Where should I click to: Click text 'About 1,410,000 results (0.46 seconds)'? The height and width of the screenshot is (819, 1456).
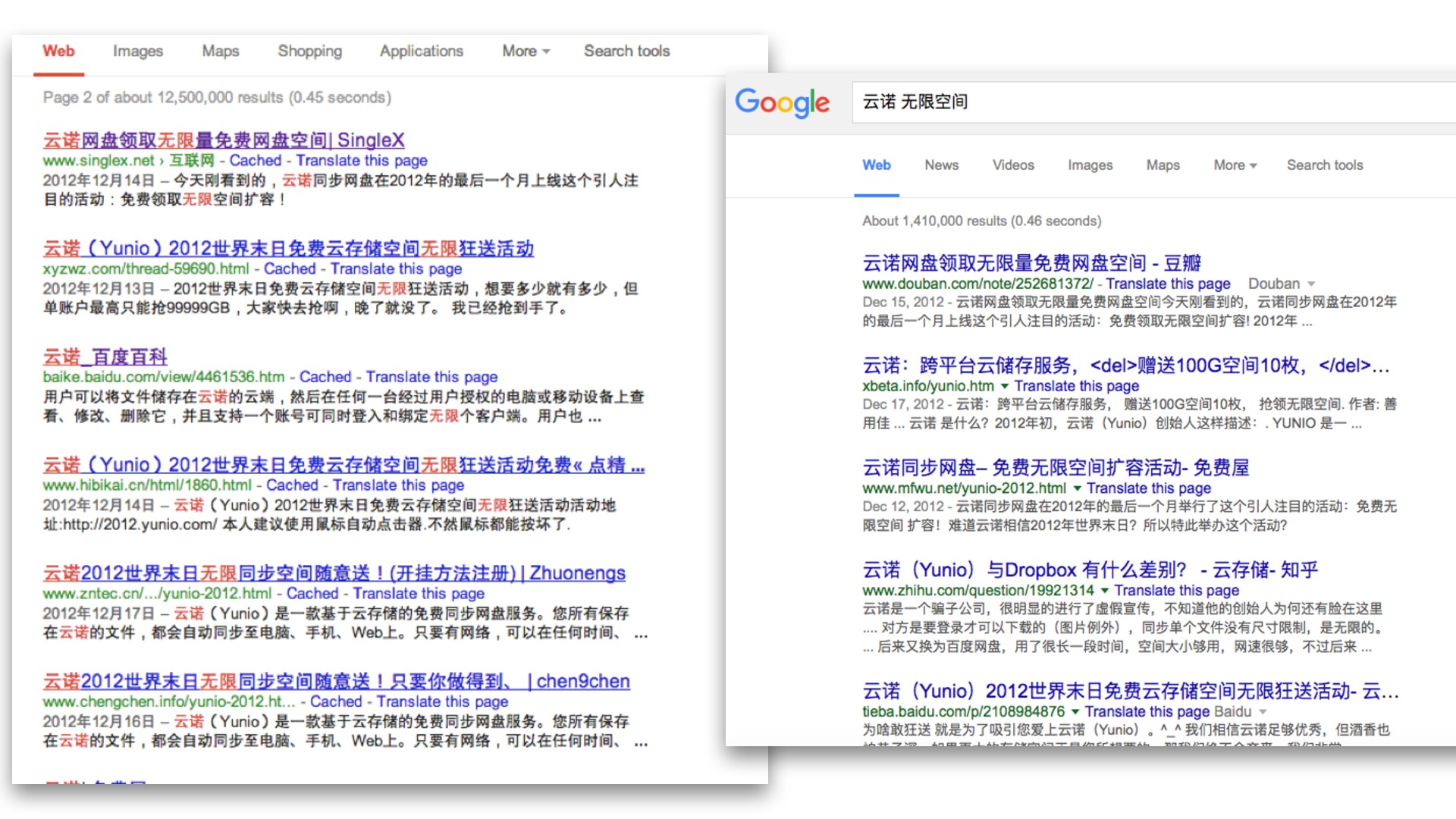click(981, 221)
